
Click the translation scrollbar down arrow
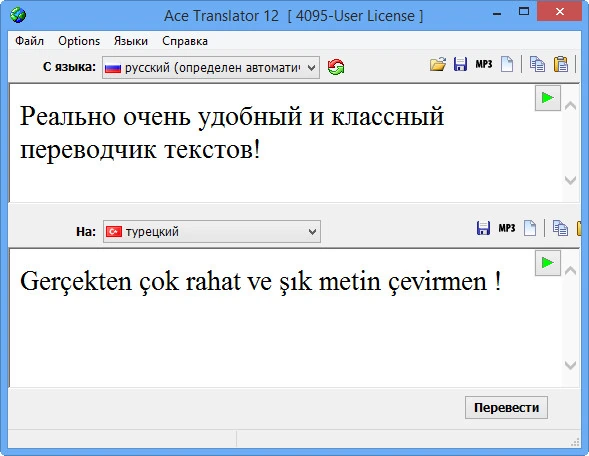571,365
